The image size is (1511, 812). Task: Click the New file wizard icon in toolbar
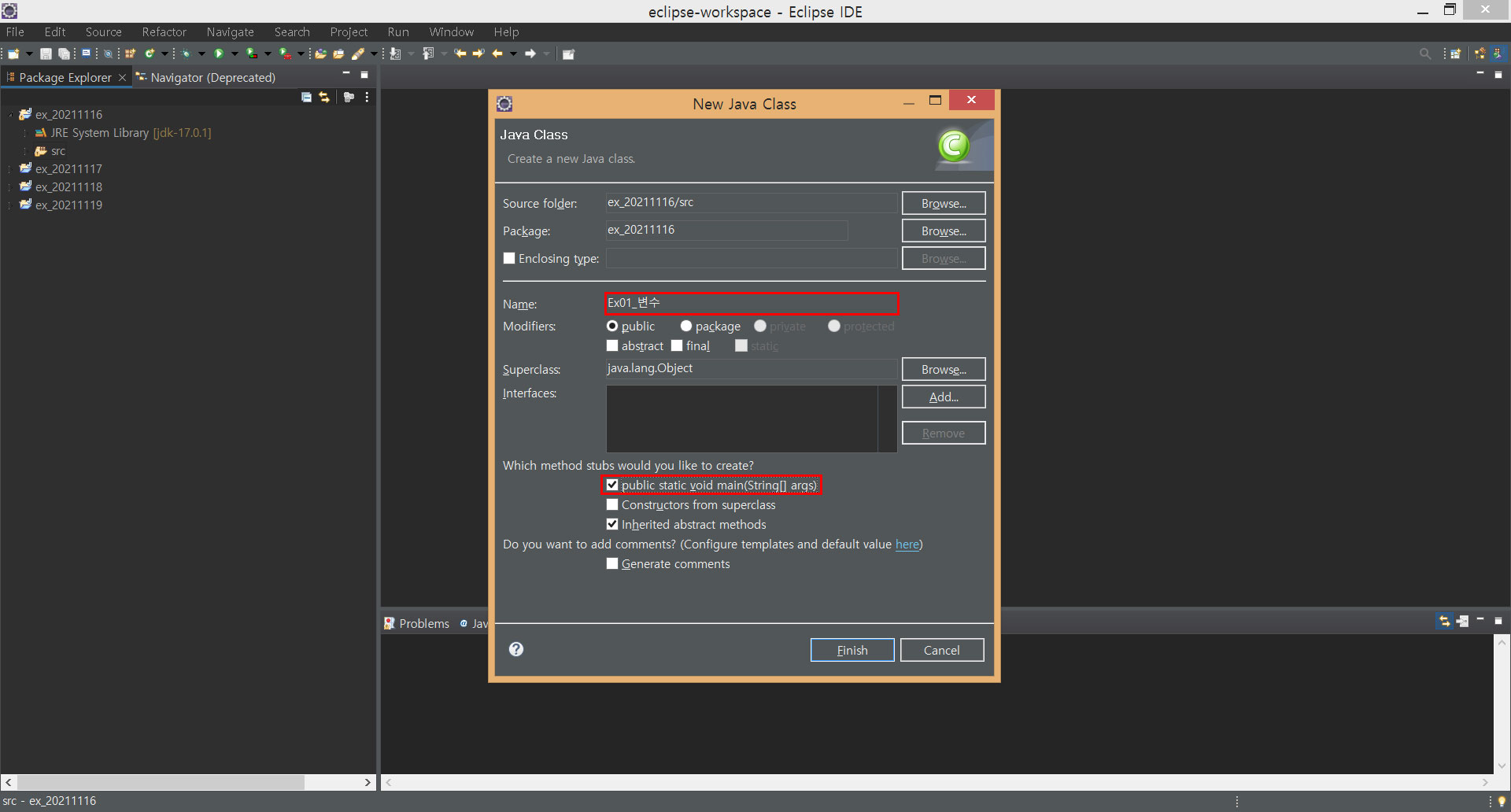coord(13,54)
